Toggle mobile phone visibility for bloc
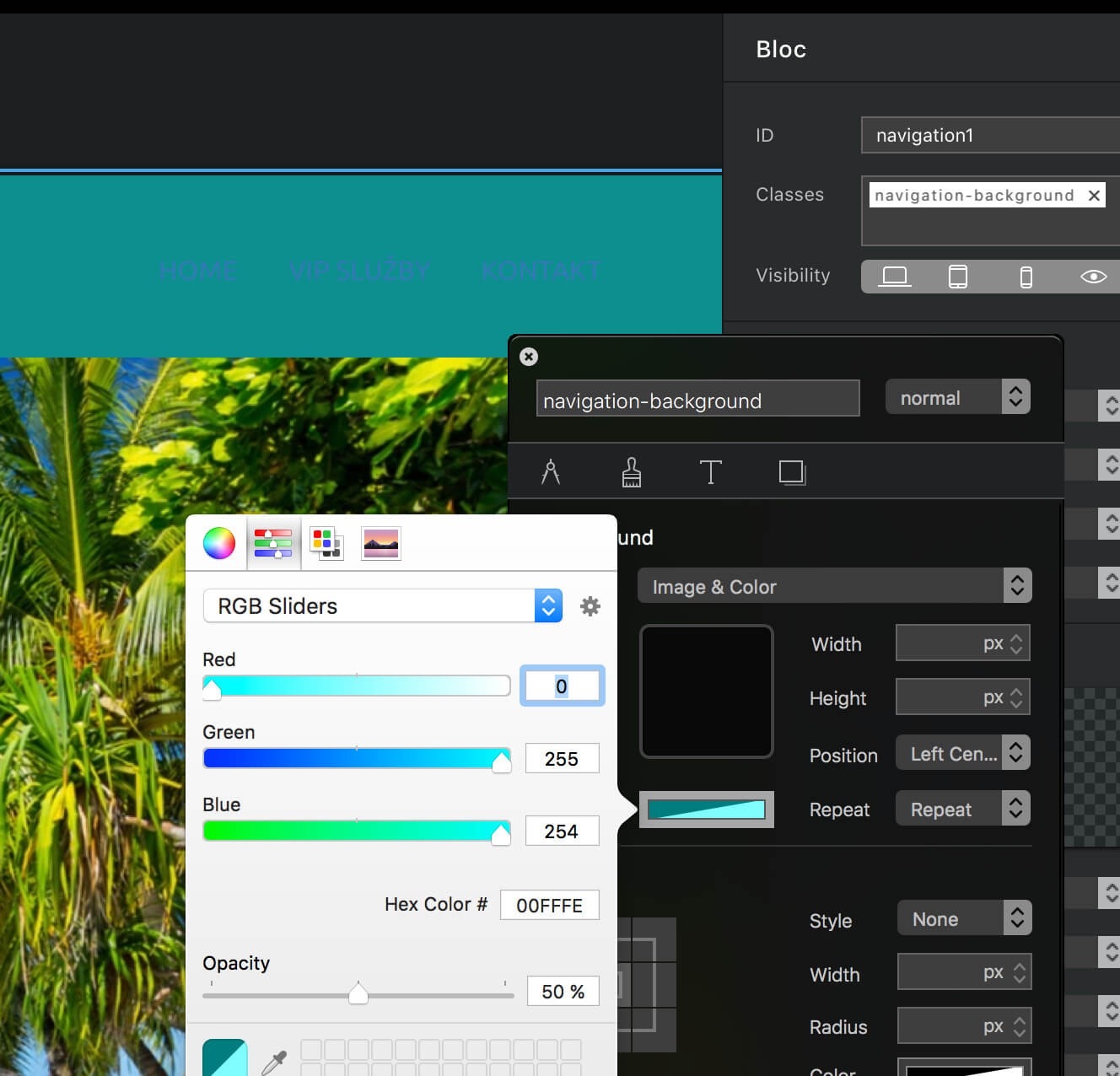Viewport: 1120px width, 1076px height. click(x=1026, y=277)
